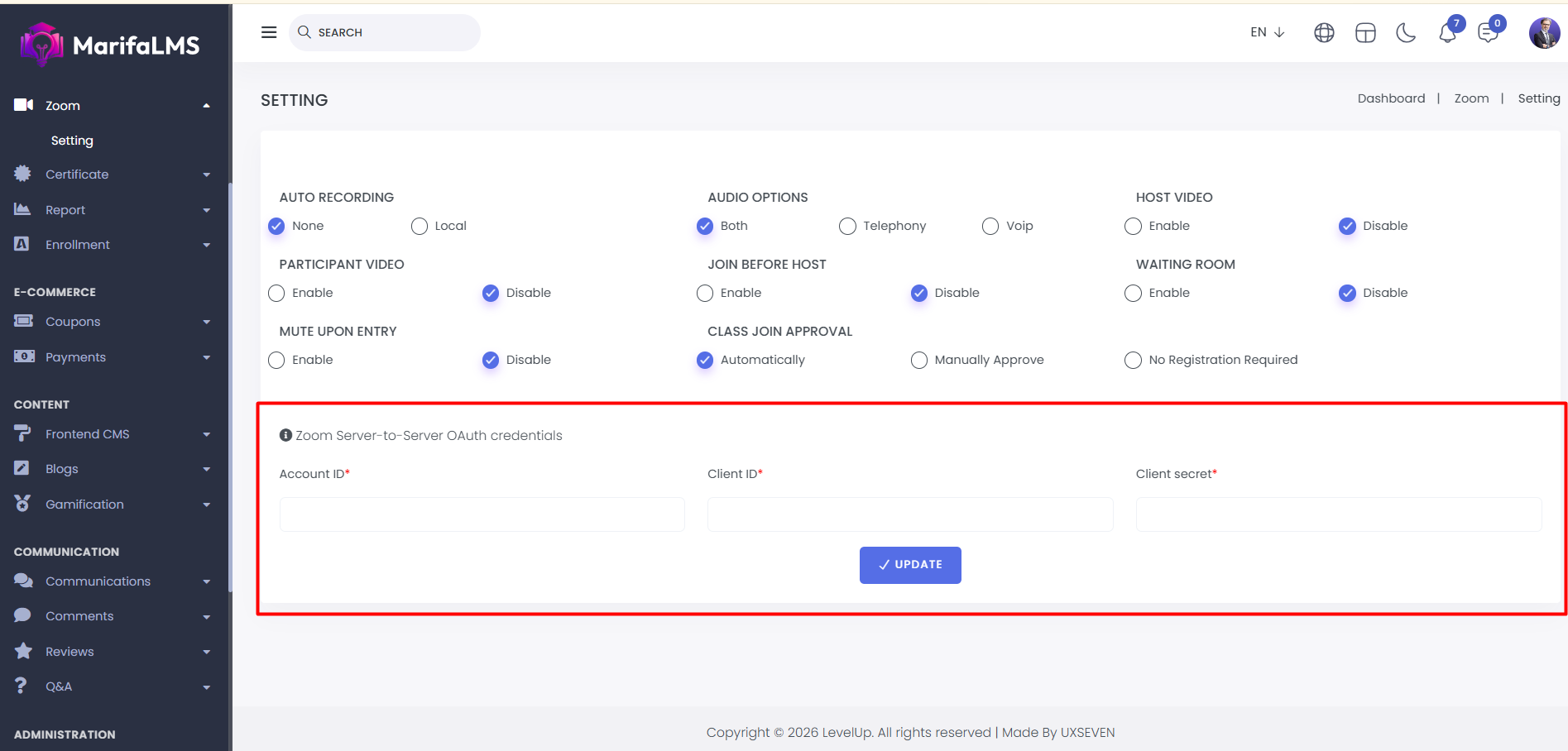Click the layout grid icon in header
This screenshot has height=751, width=1568.
1365,33
